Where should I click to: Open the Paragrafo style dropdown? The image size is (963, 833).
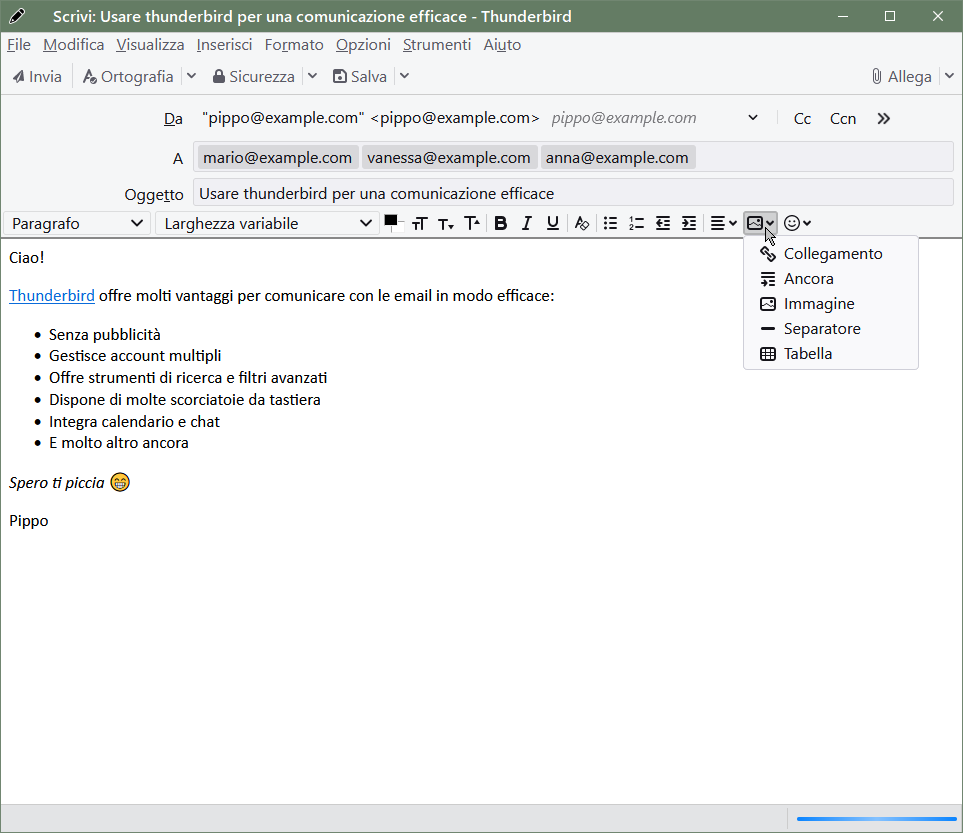[x=77, y=224]
